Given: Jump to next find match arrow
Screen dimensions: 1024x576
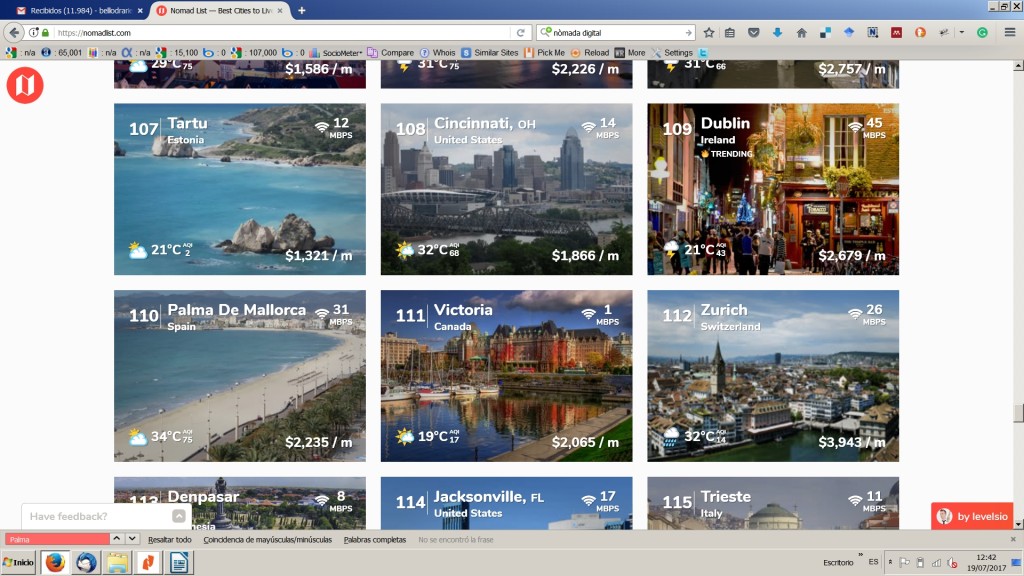Looking at the screenshot, I should pos(132,539).
